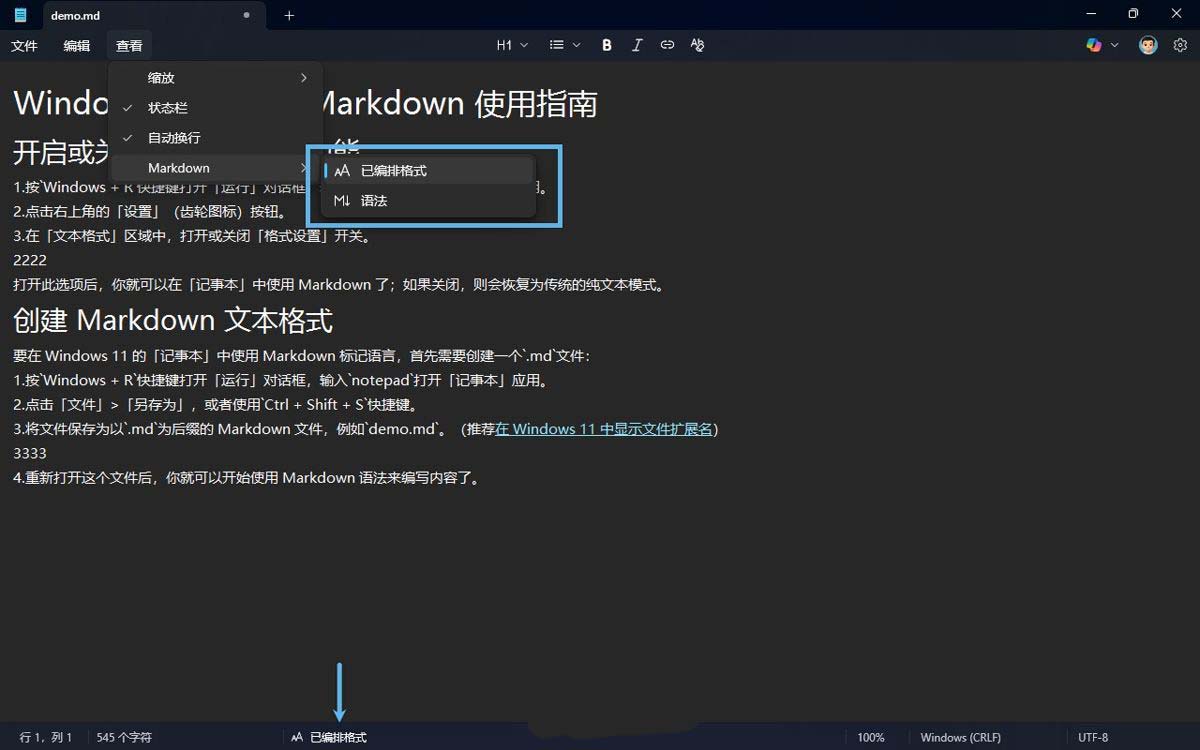
Task: Open the Copilot icon in the toolbar
Action: pos(1093,45)
